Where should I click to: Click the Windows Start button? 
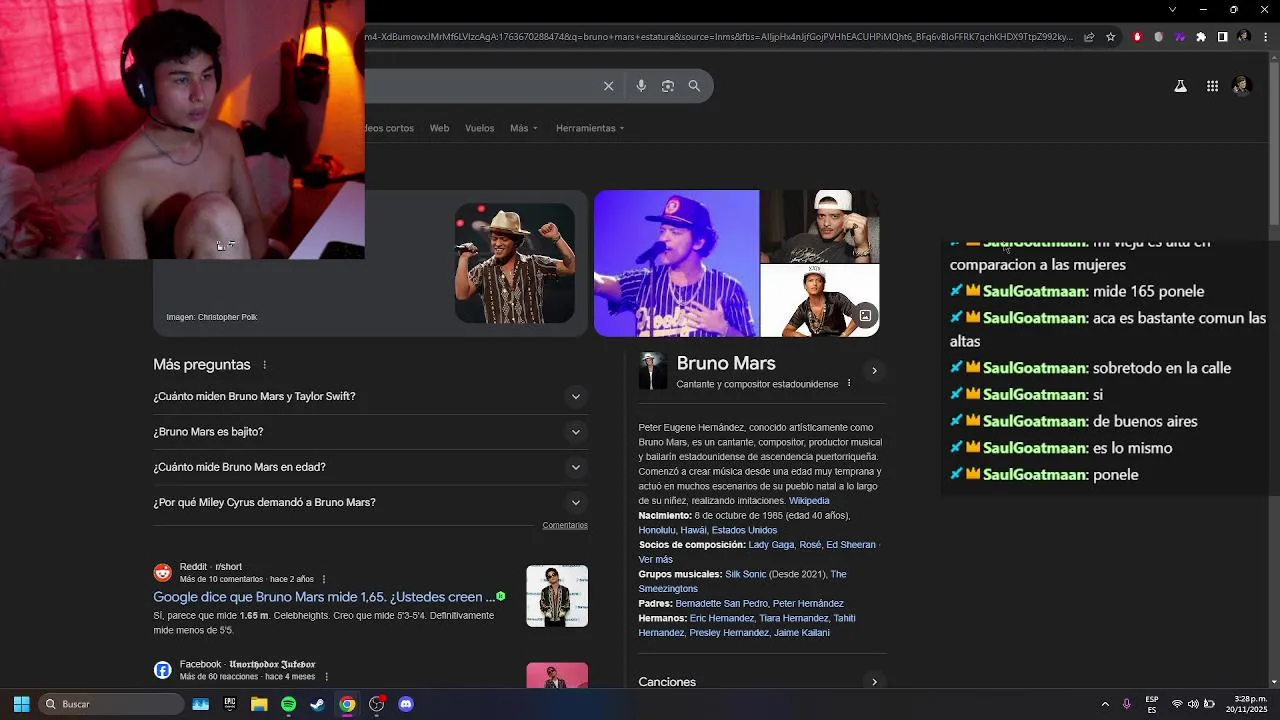tap(21, 704)
